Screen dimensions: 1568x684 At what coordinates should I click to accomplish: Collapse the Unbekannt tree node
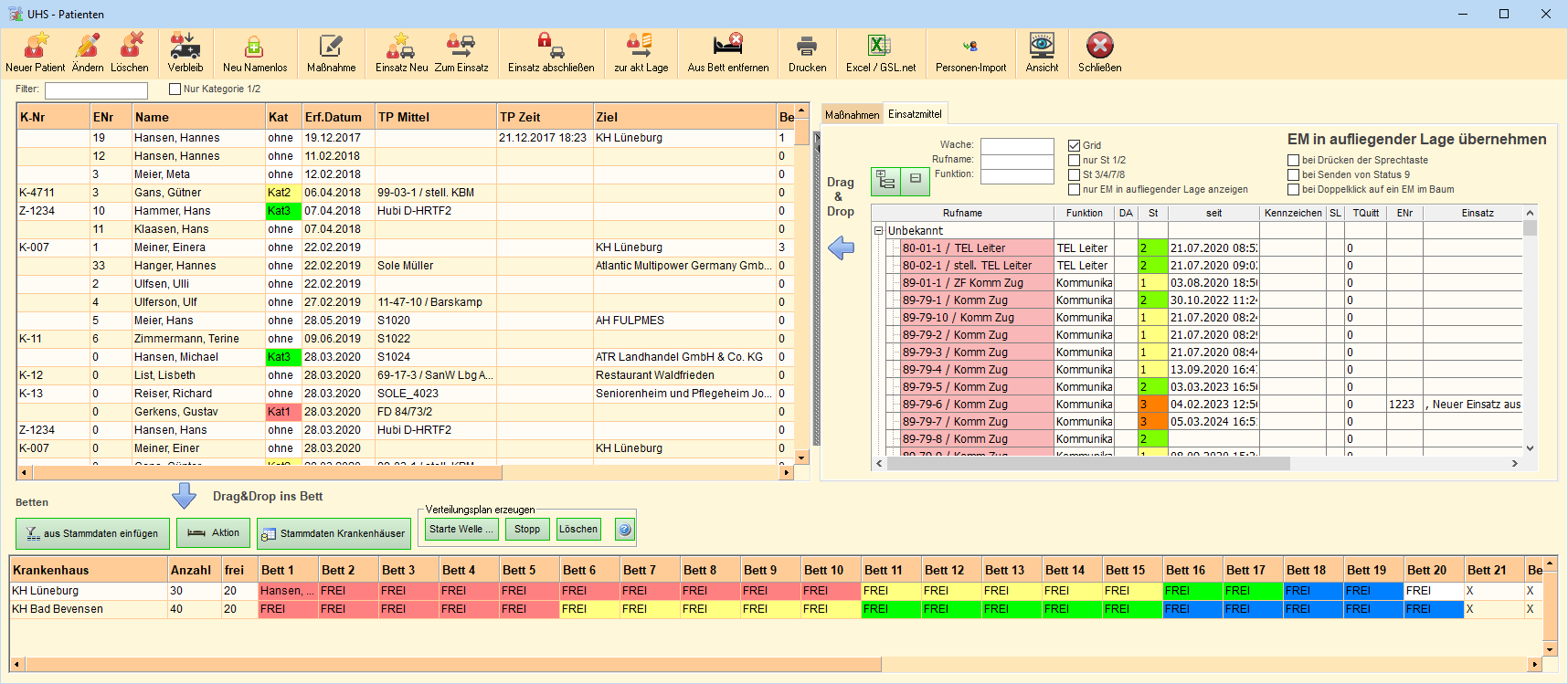[x=879, y=231]
